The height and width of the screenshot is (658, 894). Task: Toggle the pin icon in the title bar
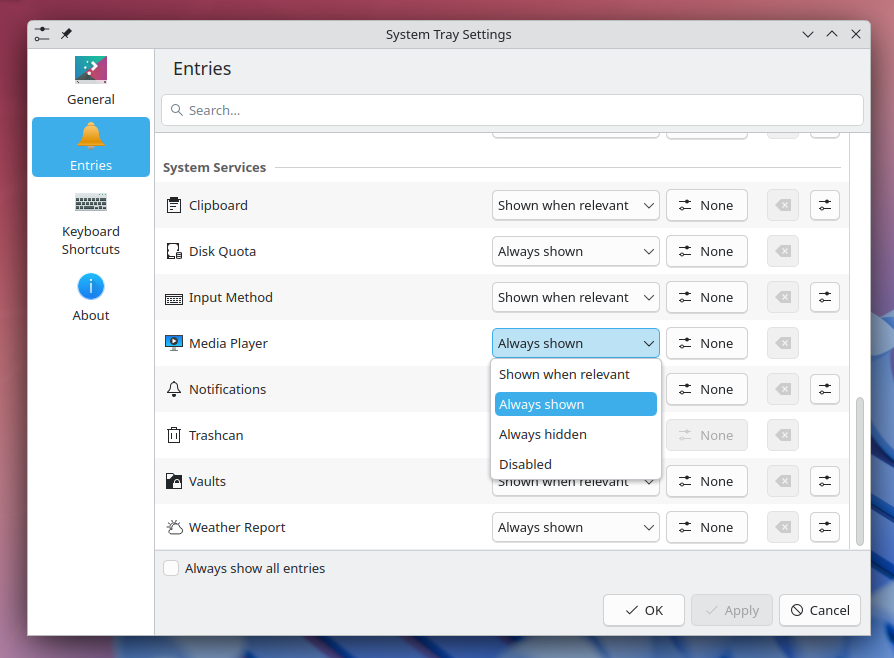[x=66, y=34]
